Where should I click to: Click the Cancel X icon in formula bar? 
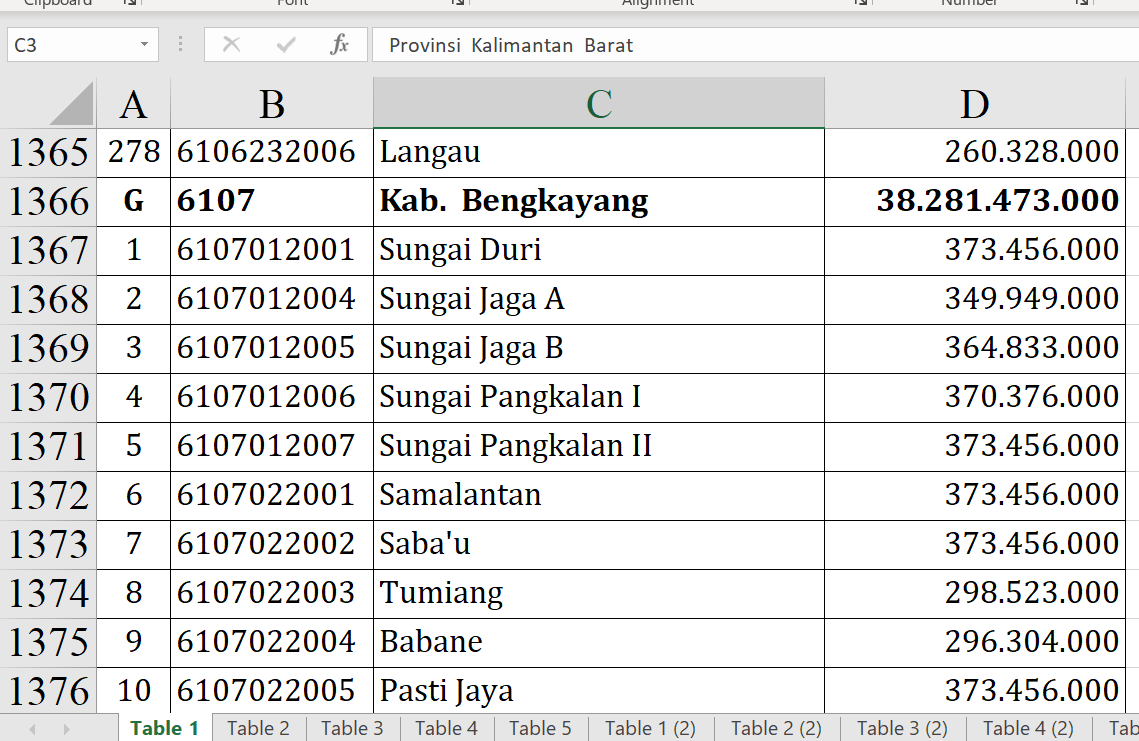(231, 45)
